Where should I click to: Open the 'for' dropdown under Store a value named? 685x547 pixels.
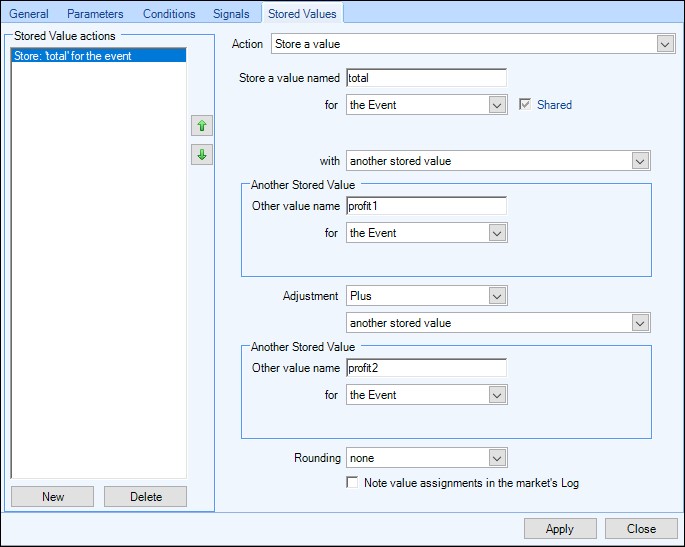click(427, 105)
